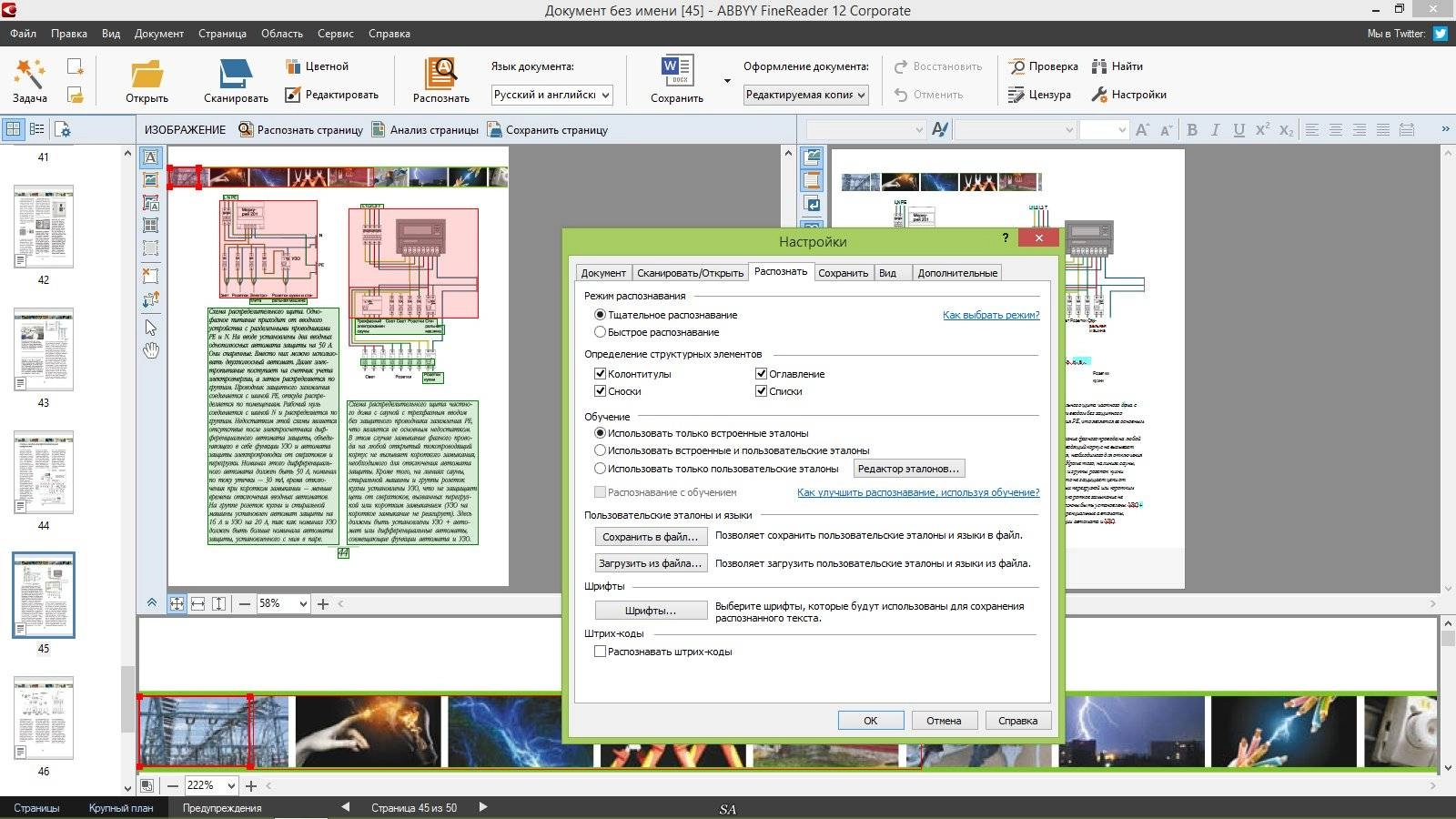Click the Italic formatting icon
The height and width of the screenshot is (819, 1456).
(1215, 130)
